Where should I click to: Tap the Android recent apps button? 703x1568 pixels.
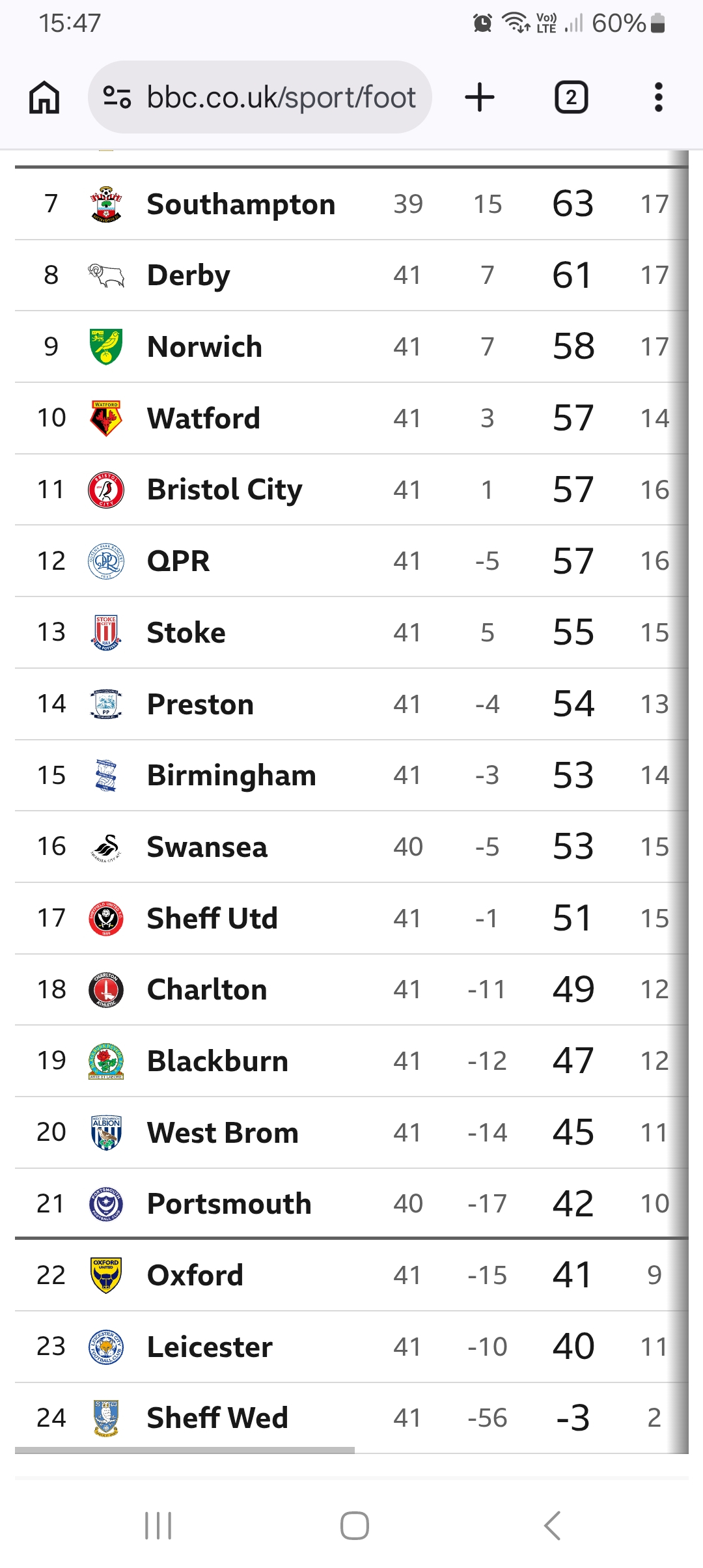pyautogui.click(x=158, y=1526)
